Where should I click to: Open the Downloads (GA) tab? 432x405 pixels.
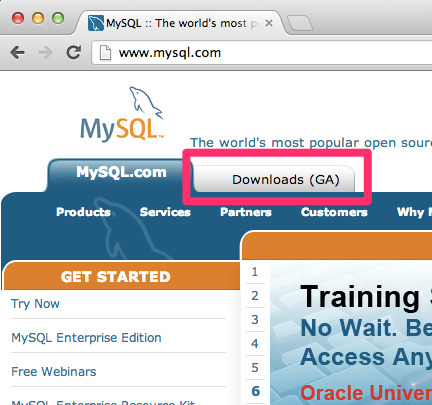(x=274, y=179)
